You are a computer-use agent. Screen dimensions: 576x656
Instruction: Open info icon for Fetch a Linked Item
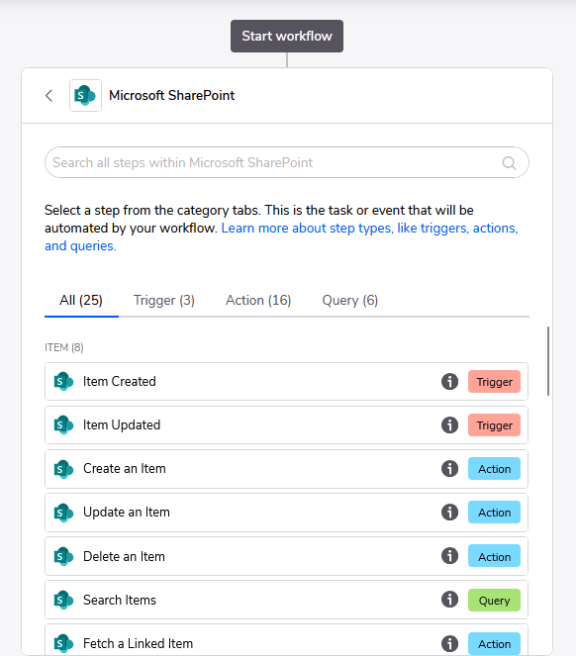click(450, 643)
